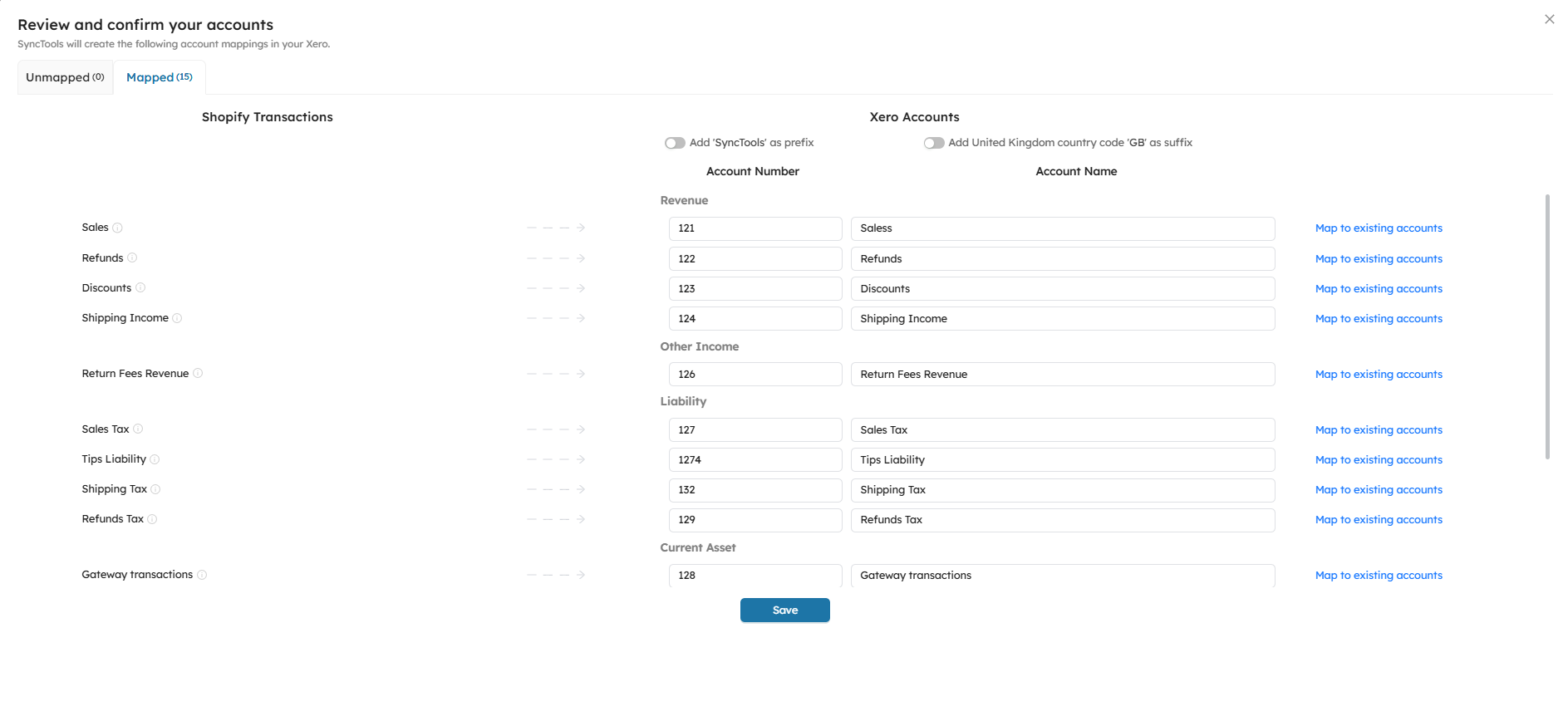Click the 'Current Asset' section heading
The height and width of the screenshot is (716, 1568).
click(x=698, y=547)
